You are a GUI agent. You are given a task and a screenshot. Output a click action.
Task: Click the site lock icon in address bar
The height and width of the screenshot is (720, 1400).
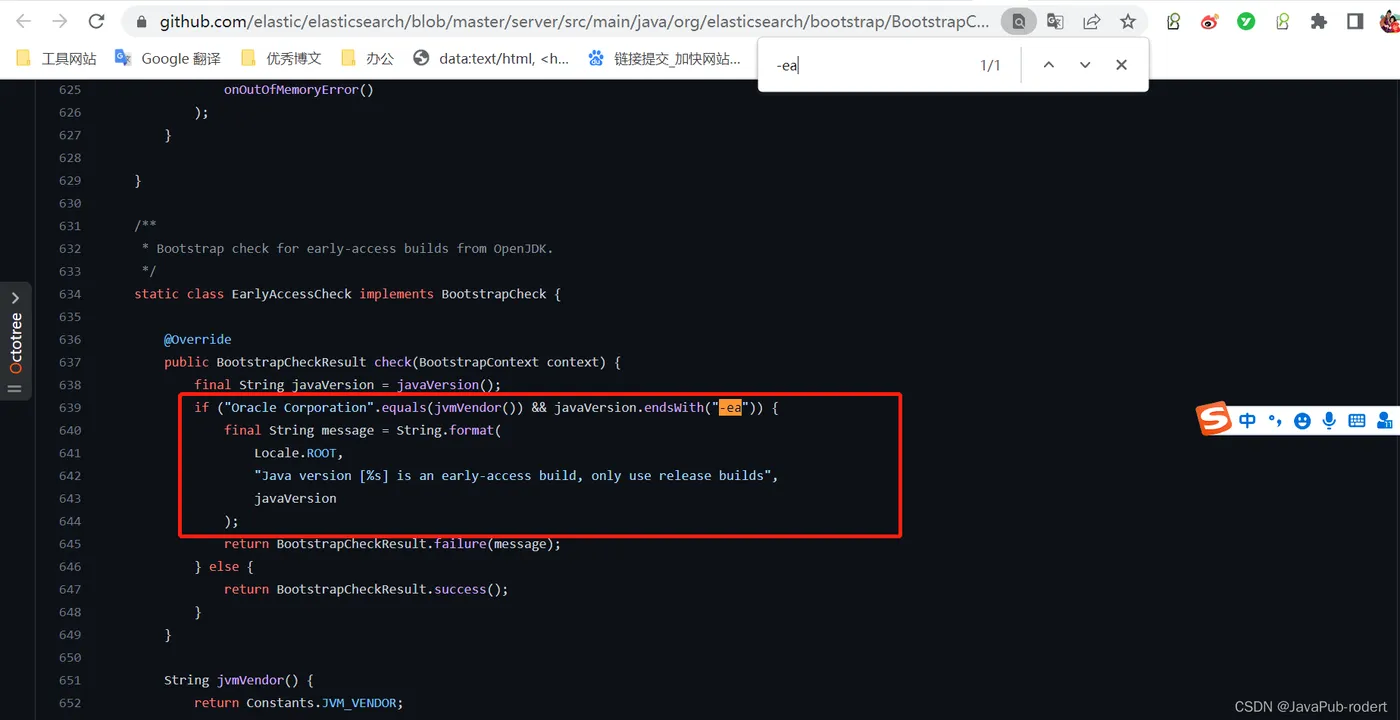pos(140,21)
